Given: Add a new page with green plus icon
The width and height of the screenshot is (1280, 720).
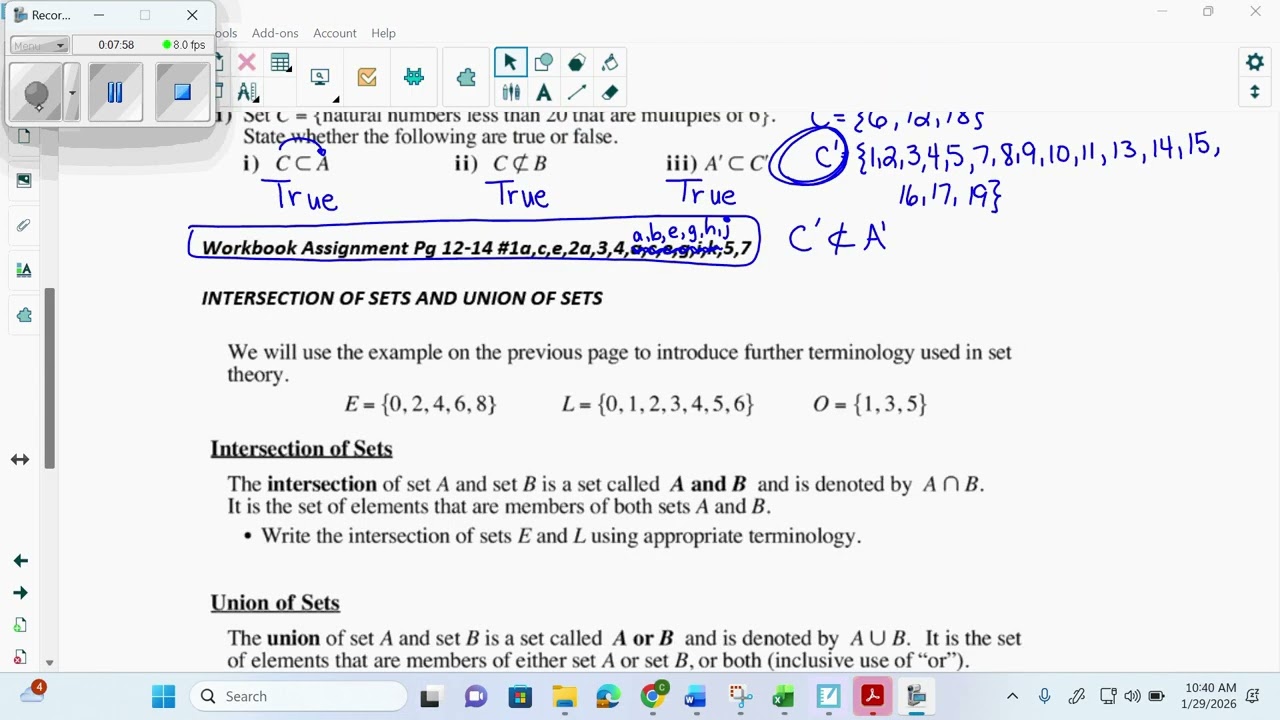Looking at the screenshot, I should pos(20,625).
